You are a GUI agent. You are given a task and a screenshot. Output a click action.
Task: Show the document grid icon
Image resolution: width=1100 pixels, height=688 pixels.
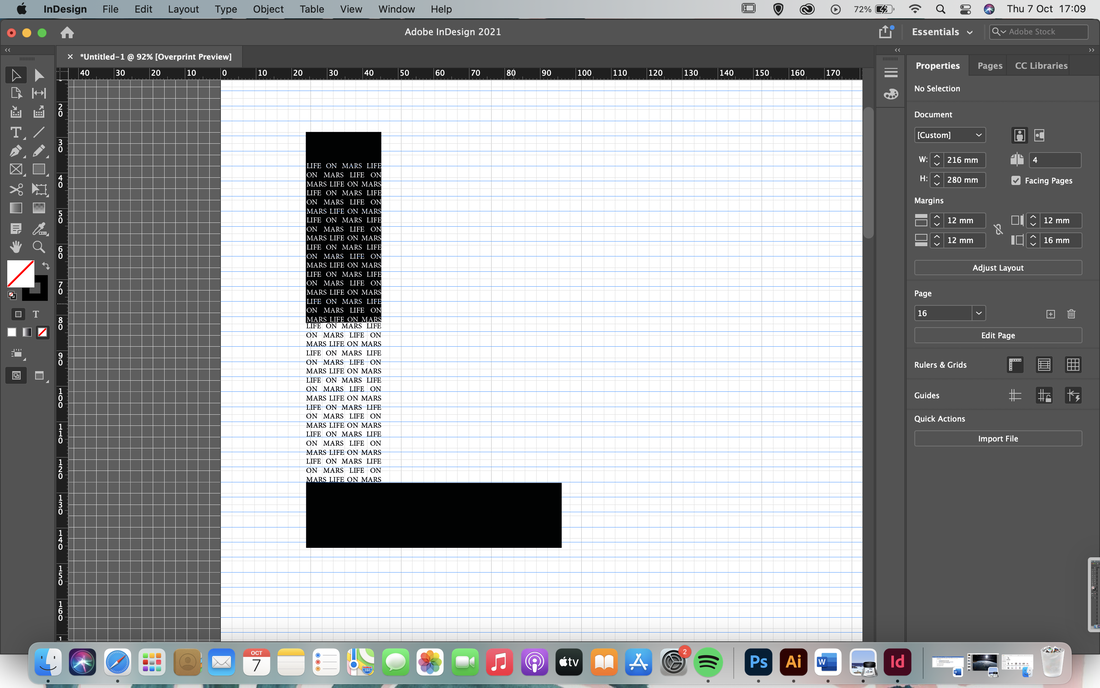coord(1073,365)
